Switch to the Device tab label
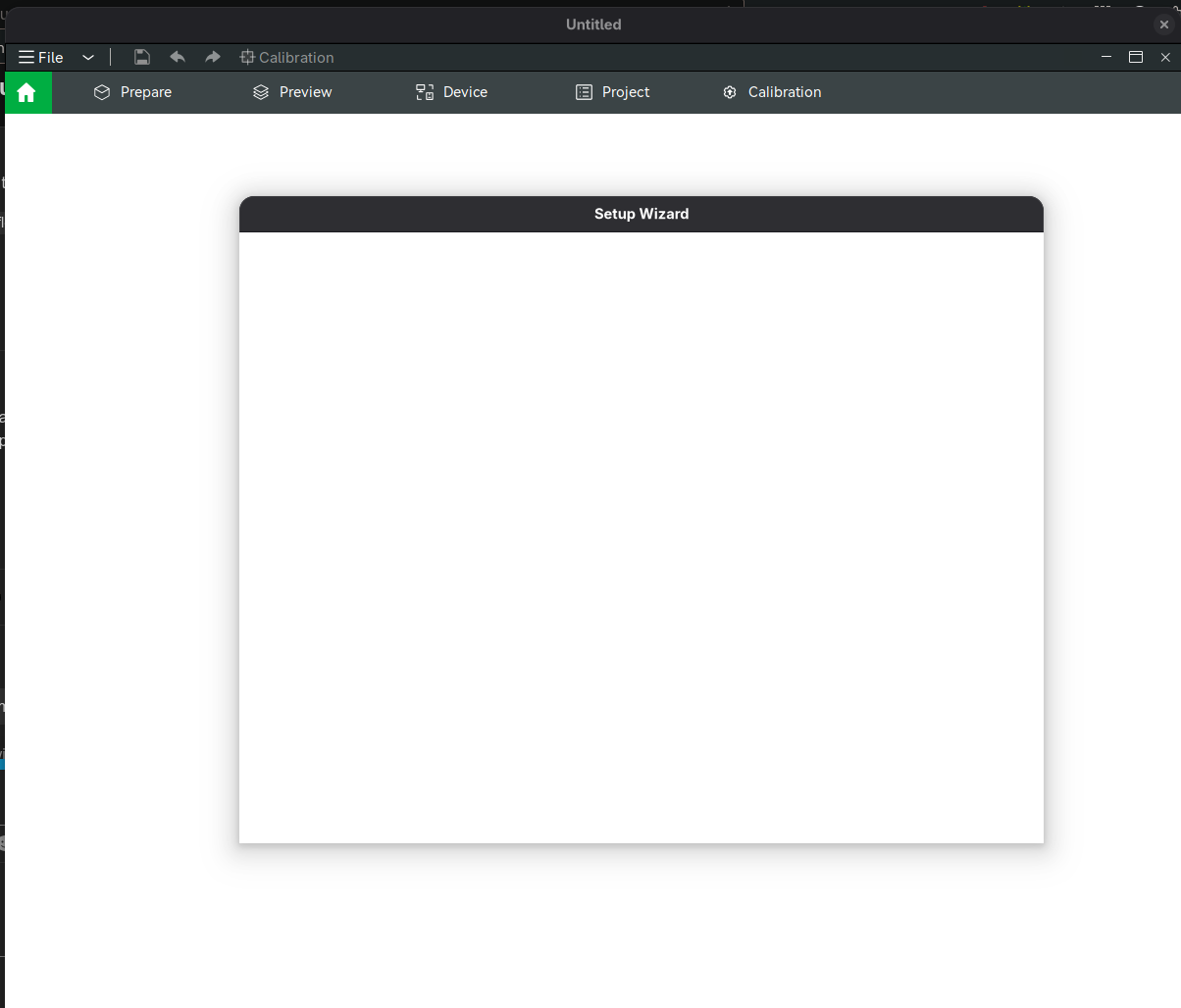1181x1008 pixels. coord(465,92)
